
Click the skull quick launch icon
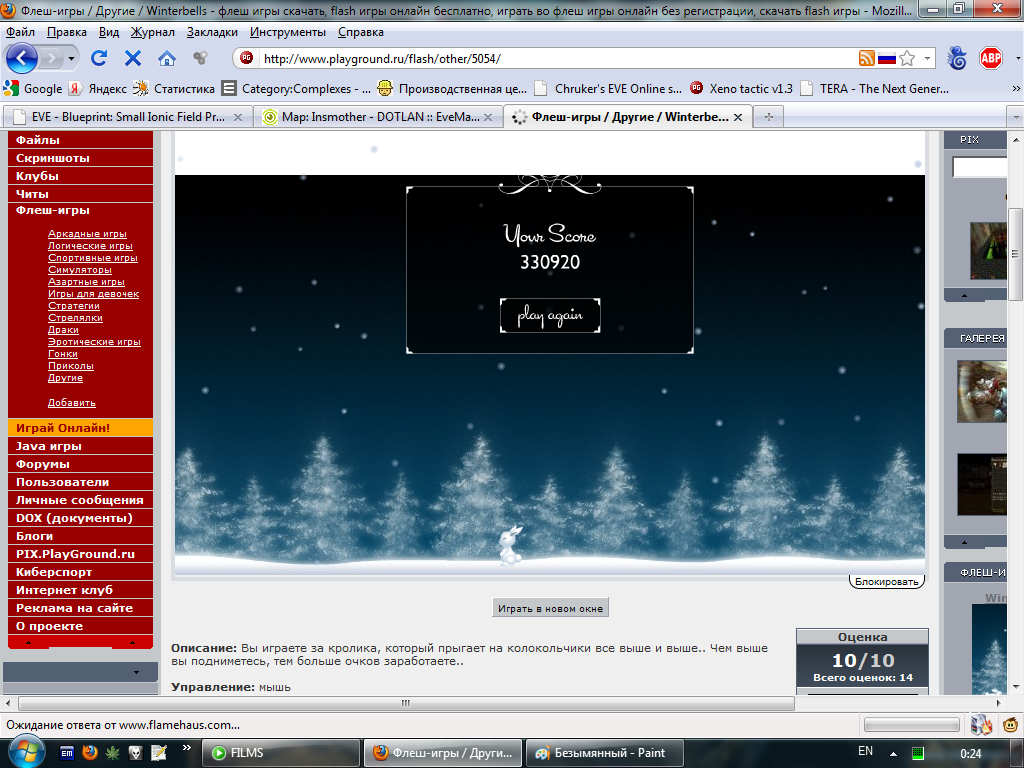[135, 753]
